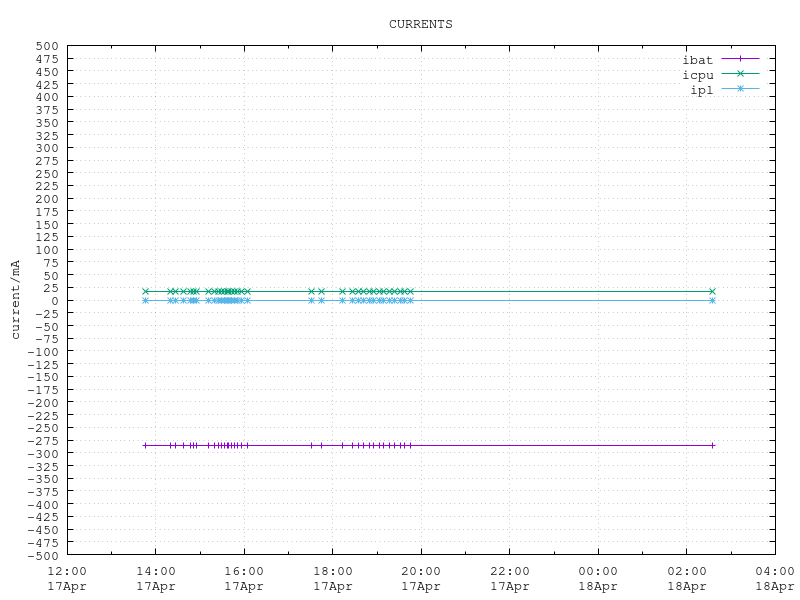
Task: Click the 400 y-axis tick label
Action: [x=47, y=97]
